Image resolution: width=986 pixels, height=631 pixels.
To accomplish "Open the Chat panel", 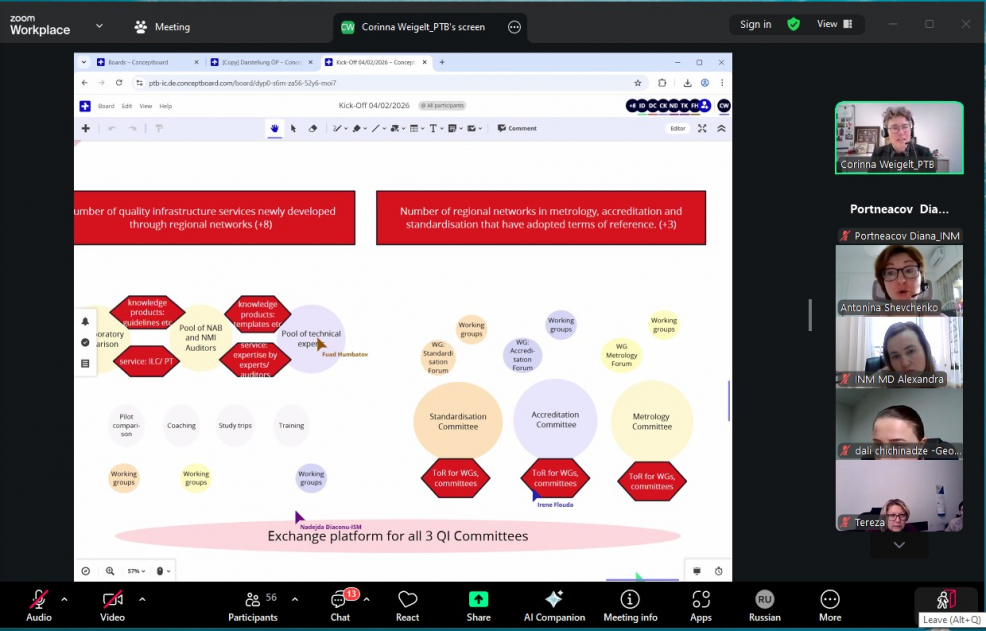I will [340, 603].
